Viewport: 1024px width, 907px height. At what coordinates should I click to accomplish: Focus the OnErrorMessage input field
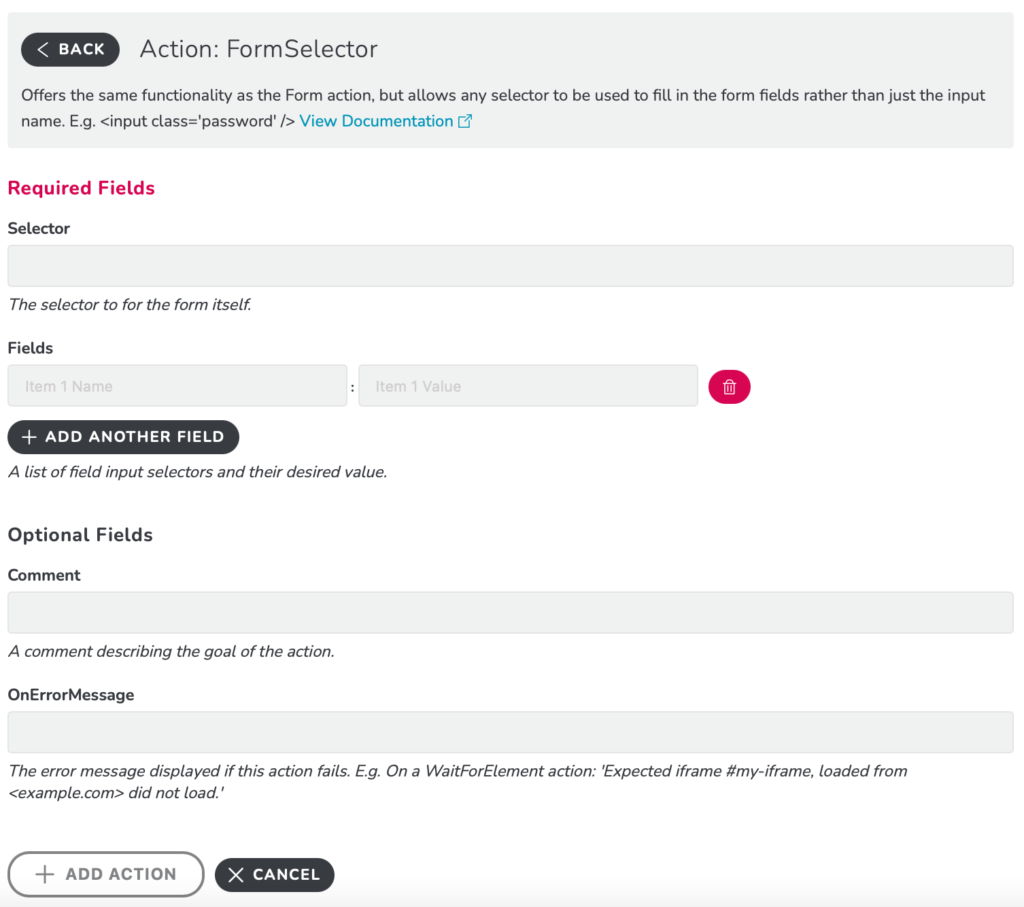pos(510,732)
